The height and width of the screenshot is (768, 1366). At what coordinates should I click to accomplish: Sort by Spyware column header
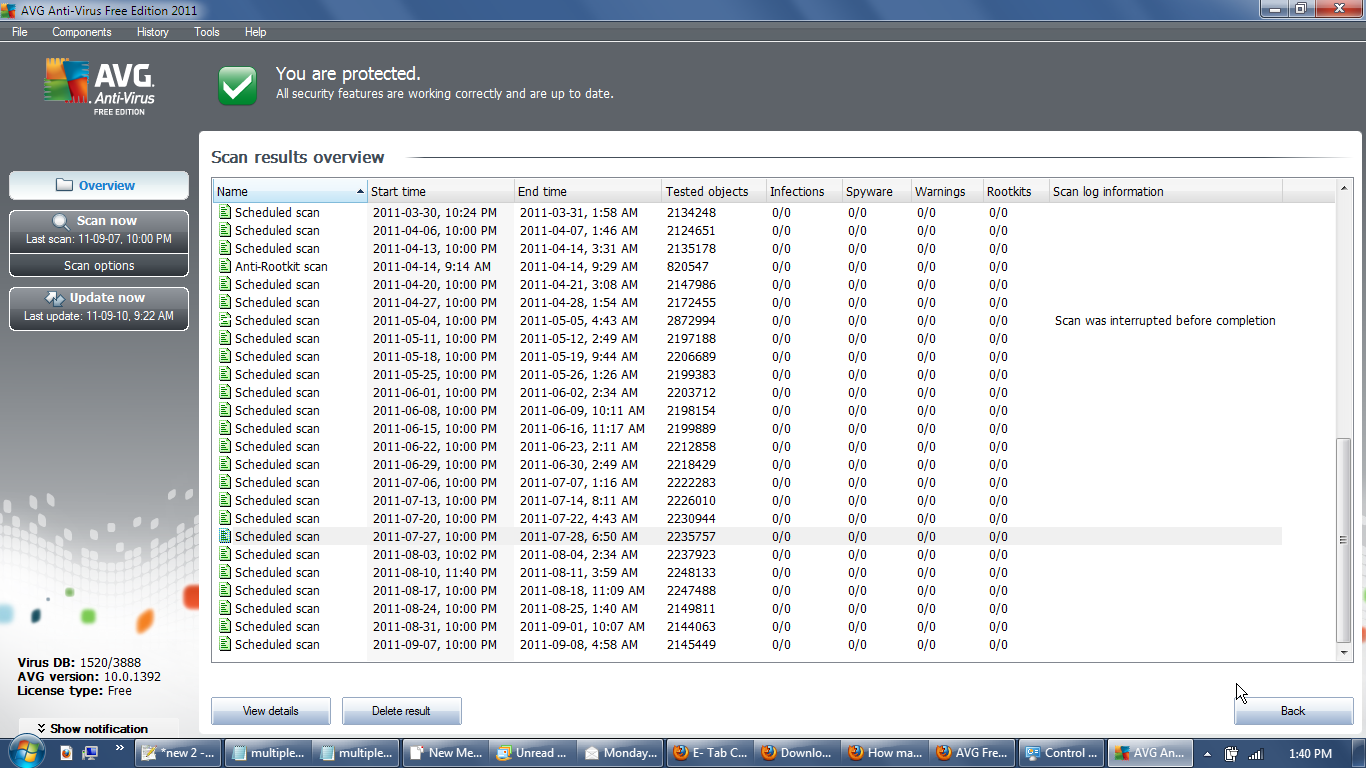(876, 191)
